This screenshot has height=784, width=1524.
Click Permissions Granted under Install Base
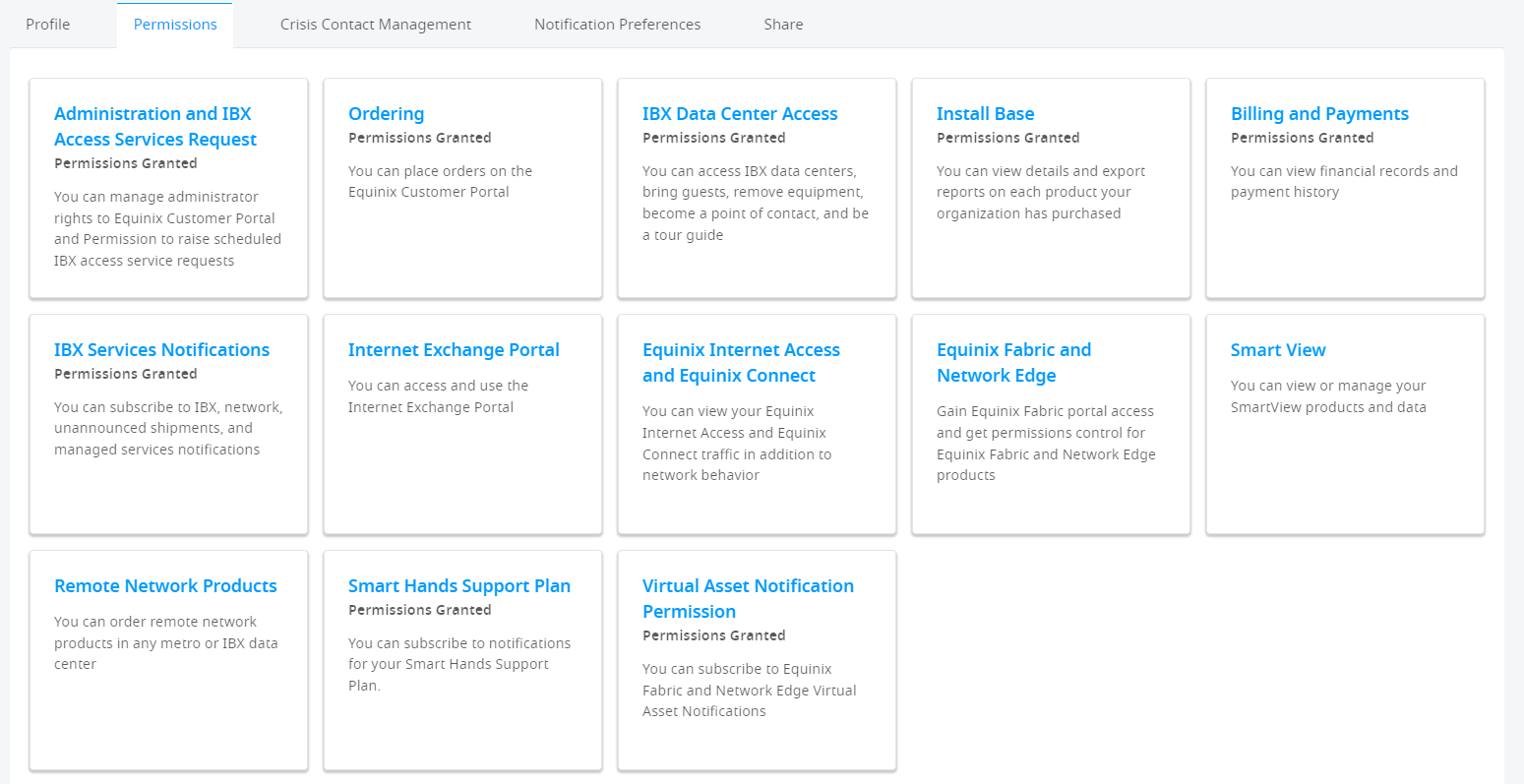coord(1008,138)
